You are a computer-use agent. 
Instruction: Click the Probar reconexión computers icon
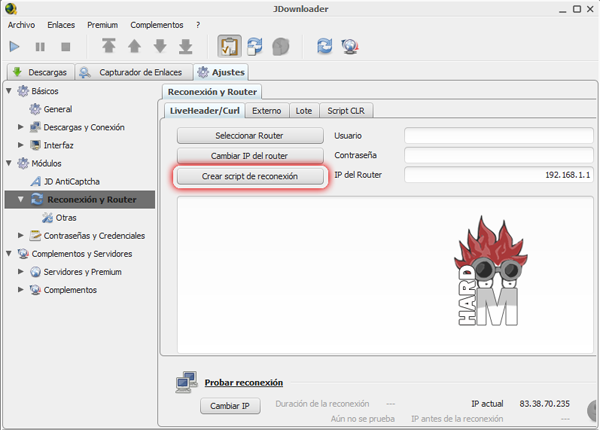[x=186, y=382]
